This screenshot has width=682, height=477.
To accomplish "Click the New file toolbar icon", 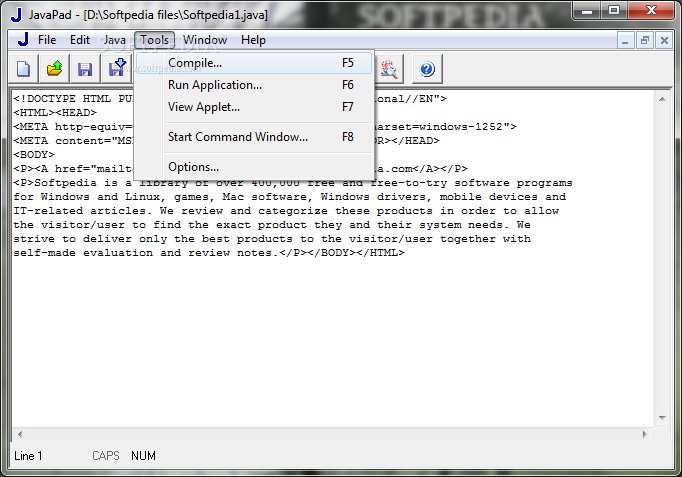I will [x=23, y=69].
